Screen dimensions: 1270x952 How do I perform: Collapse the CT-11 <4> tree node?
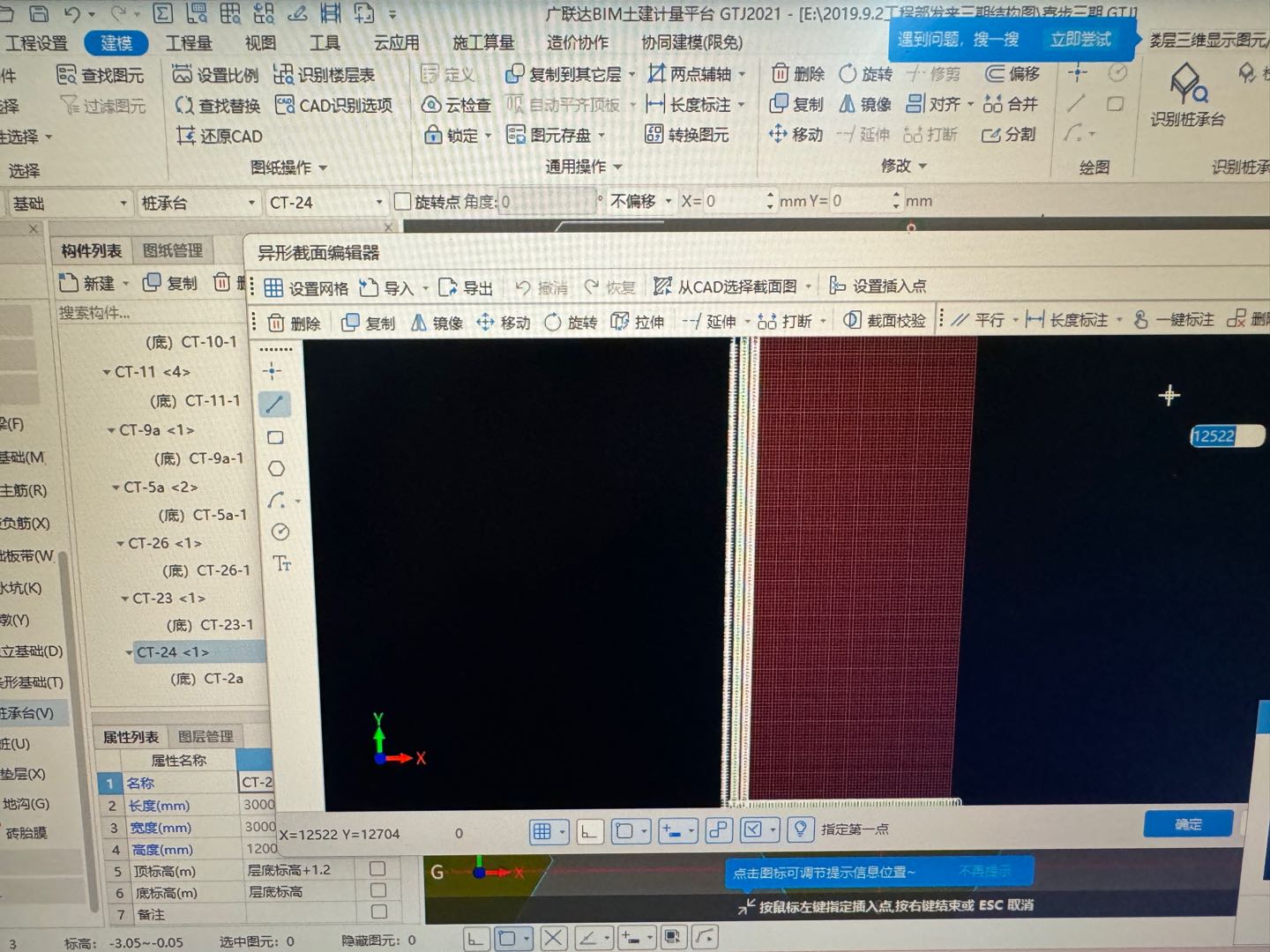click(x=107, y=373)
